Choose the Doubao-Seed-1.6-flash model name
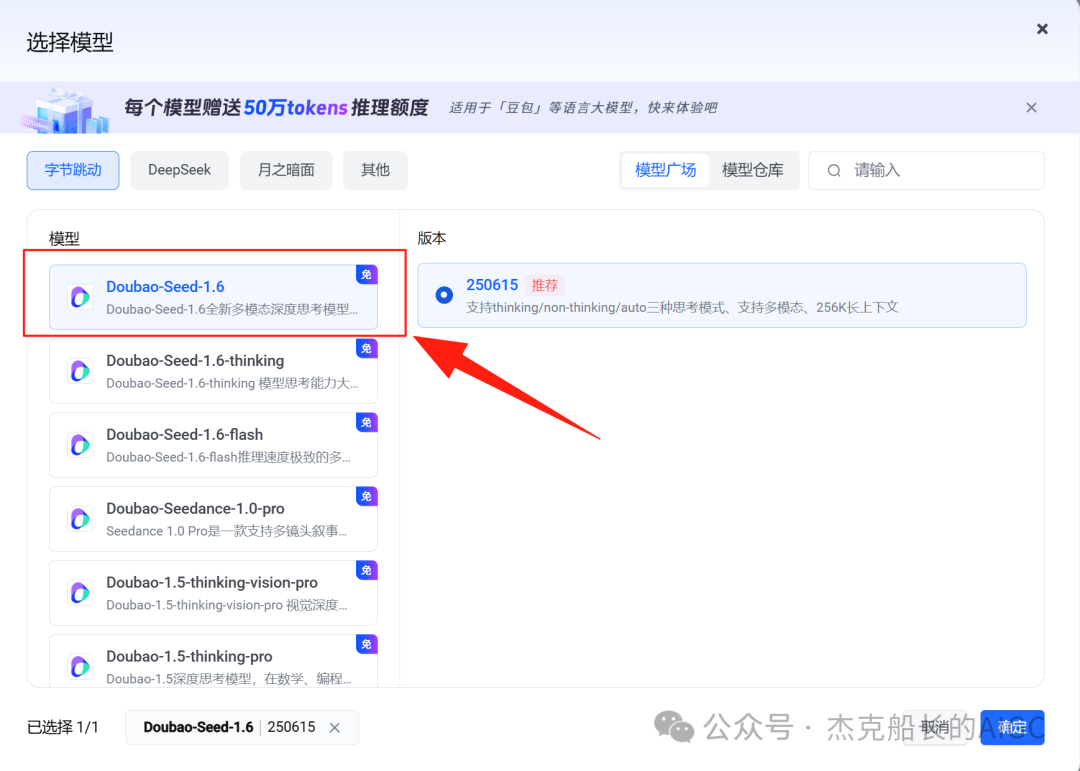Image resolution: width=1080 pixels, height=771 pixels. pos(185,435)
